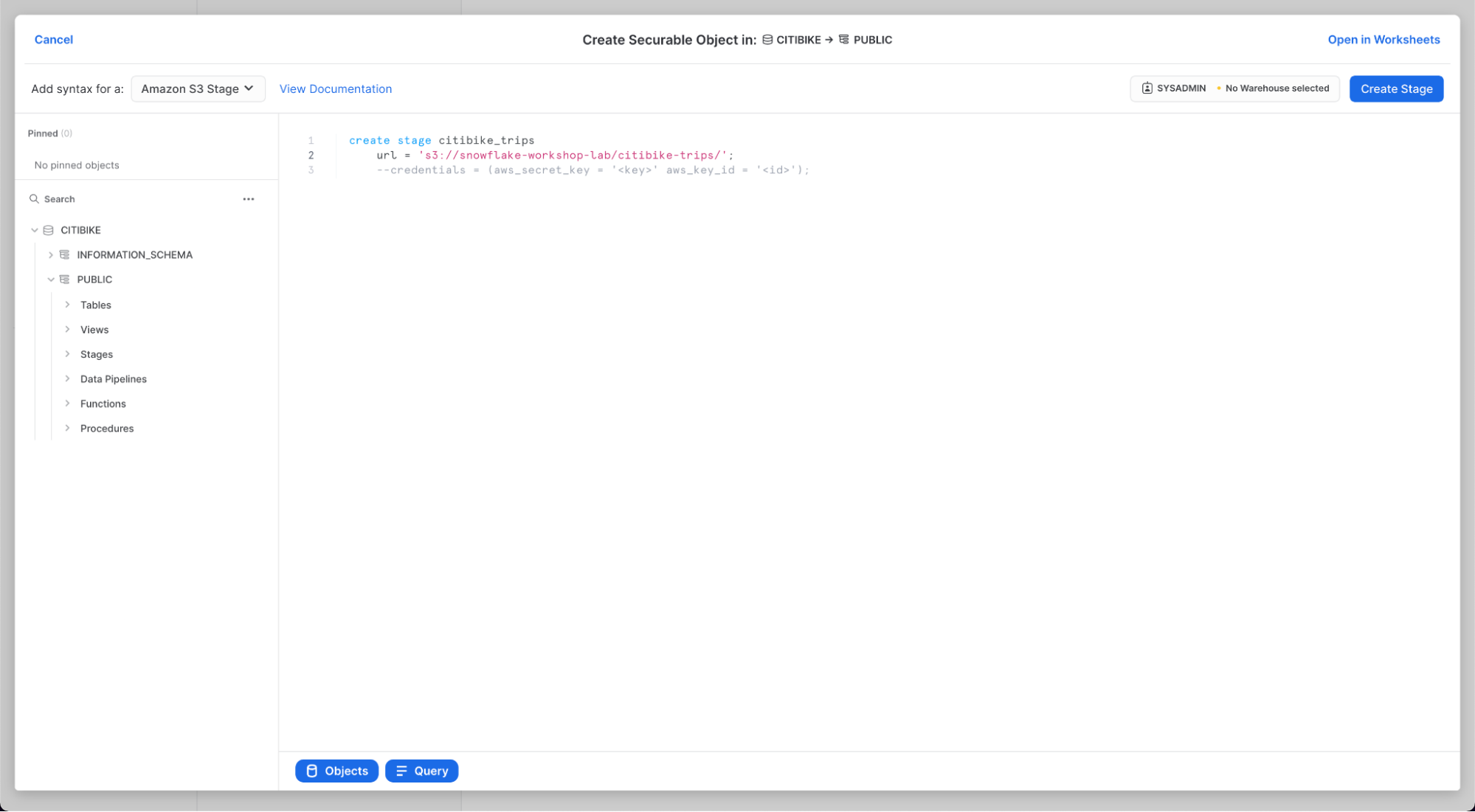1475x812 pixels.
Task: Open the three-dots options menu beside Search
Action: pos(249,199)
